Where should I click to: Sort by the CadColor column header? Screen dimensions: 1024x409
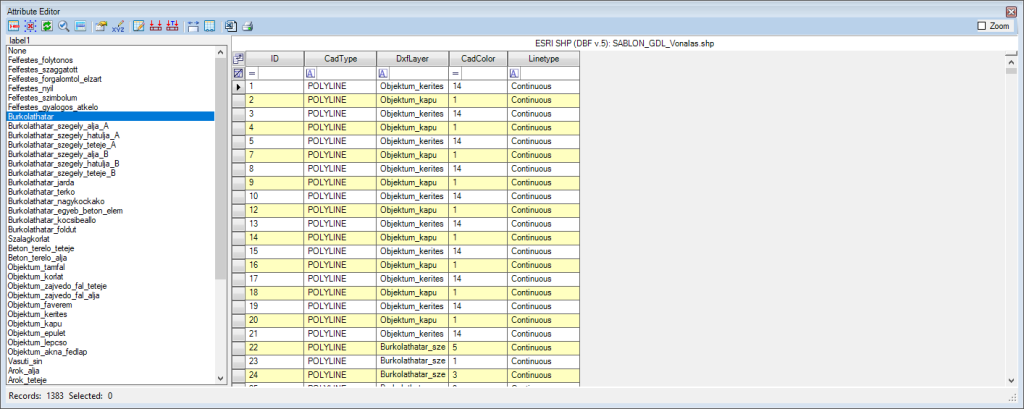click(478, 59)
